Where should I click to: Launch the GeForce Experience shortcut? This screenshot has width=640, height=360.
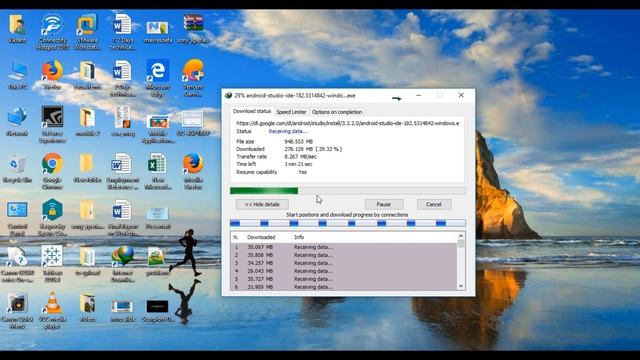[x=52, y=125]
